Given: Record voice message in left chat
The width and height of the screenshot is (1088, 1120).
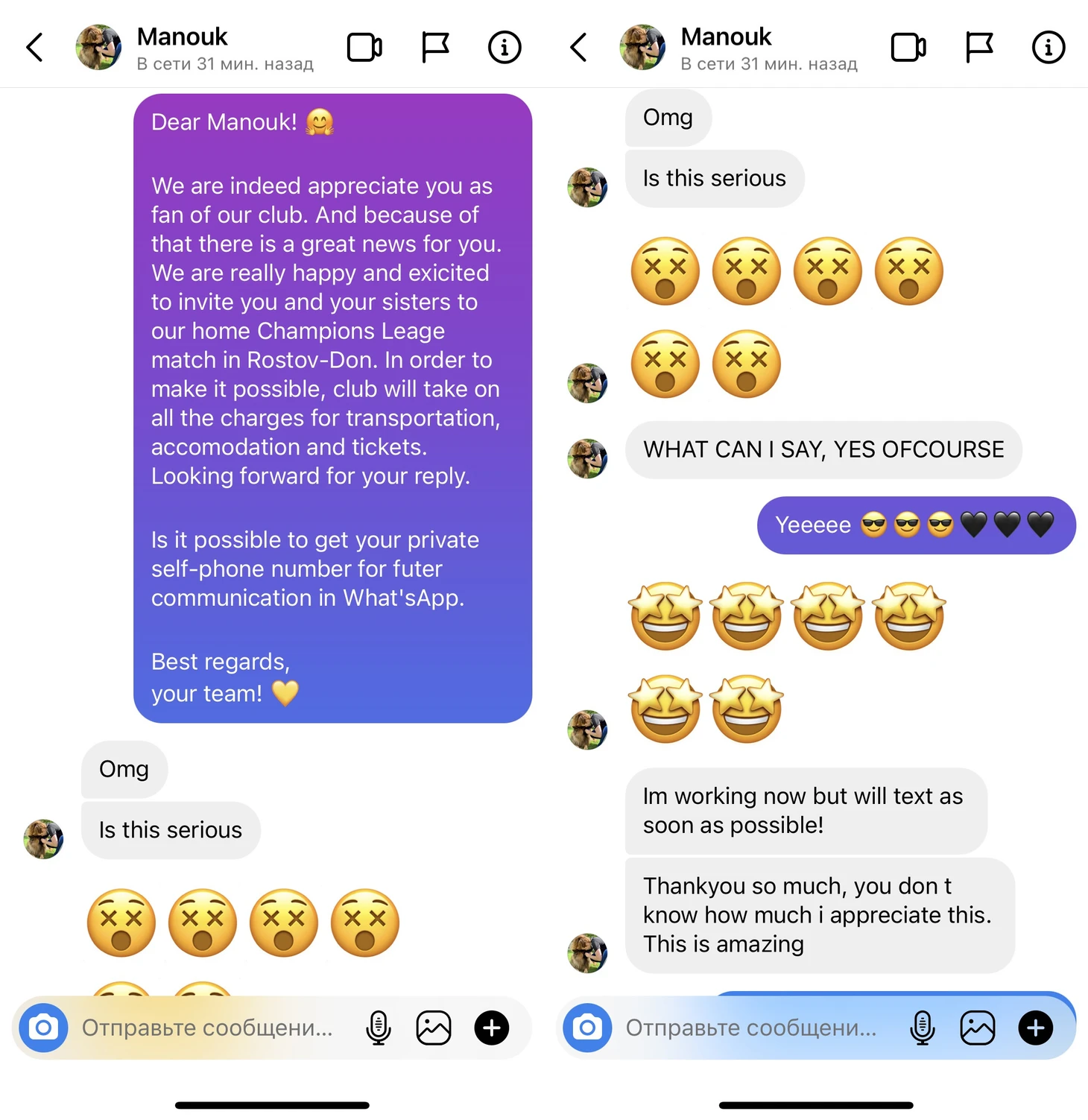Looking at the screenshot, I should click(379, 1028).
